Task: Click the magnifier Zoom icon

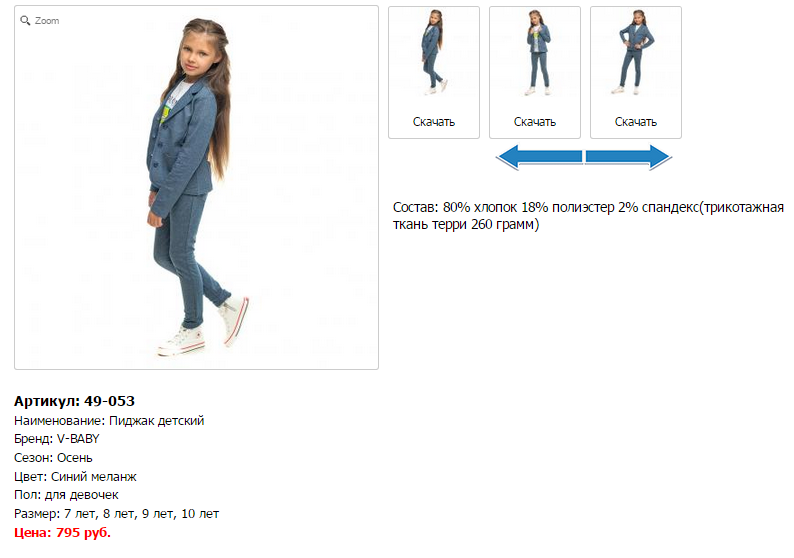Action: (25, 20)
